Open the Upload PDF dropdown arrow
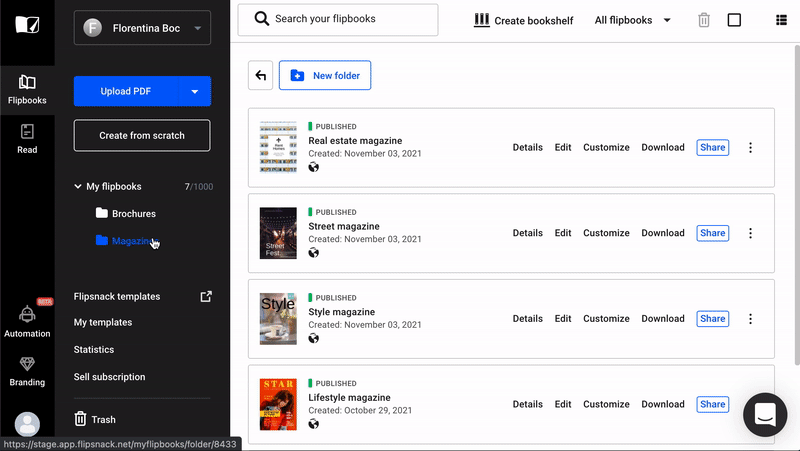 click(x=195, y=91)
